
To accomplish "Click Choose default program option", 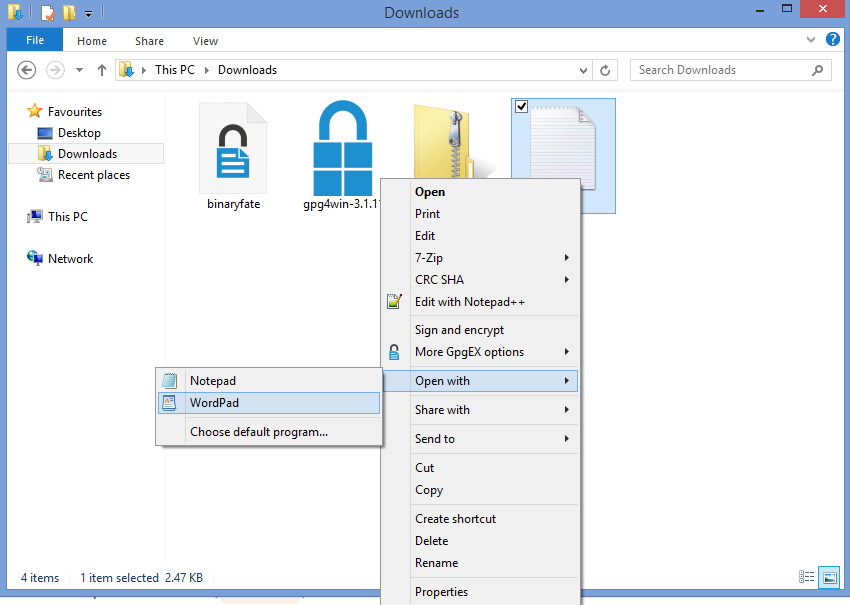I will coord(259,432).
